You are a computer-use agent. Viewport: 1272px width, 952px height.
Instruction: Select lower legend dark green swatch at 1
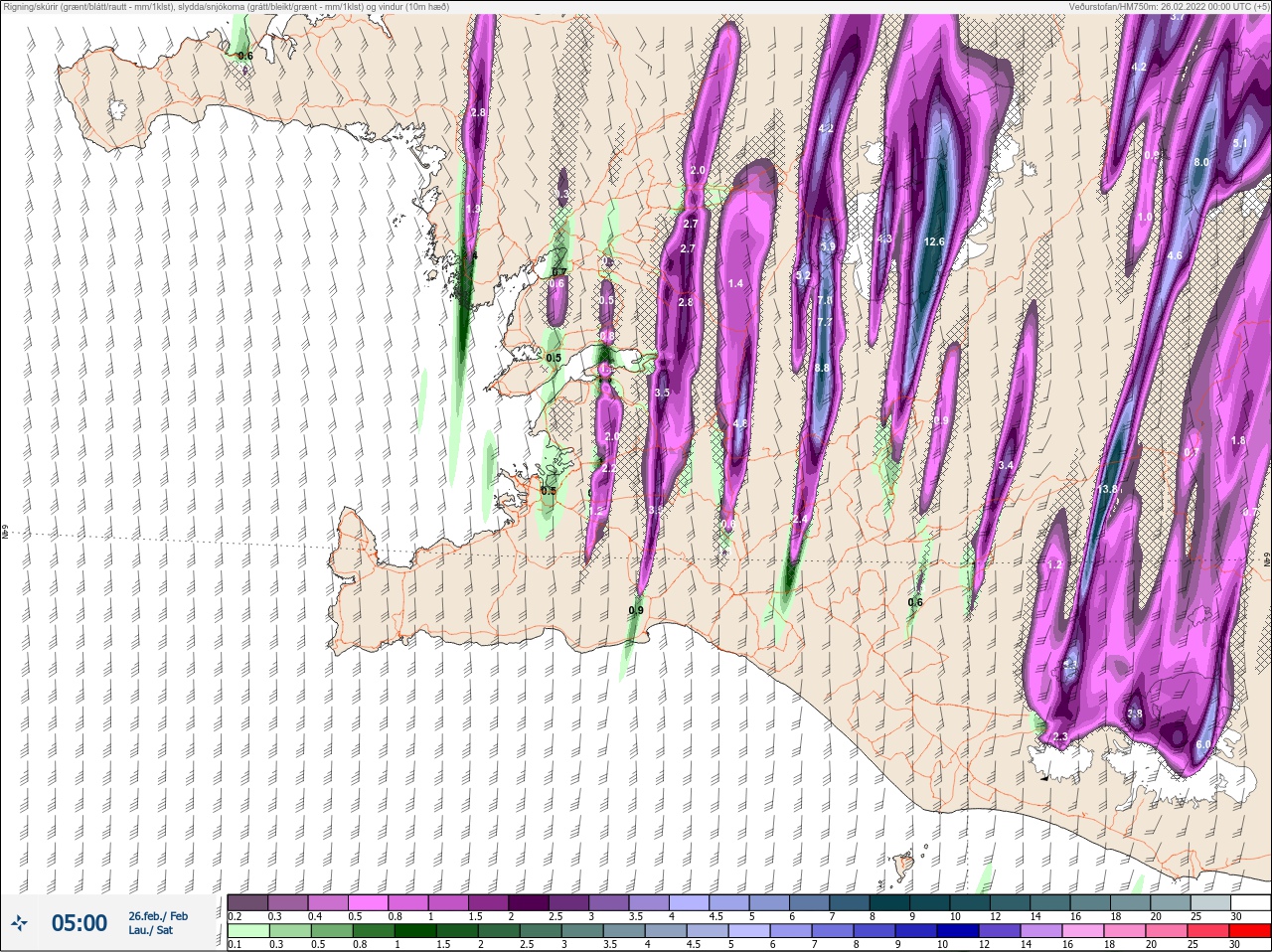pyautogui.click(x=415, y=931)
